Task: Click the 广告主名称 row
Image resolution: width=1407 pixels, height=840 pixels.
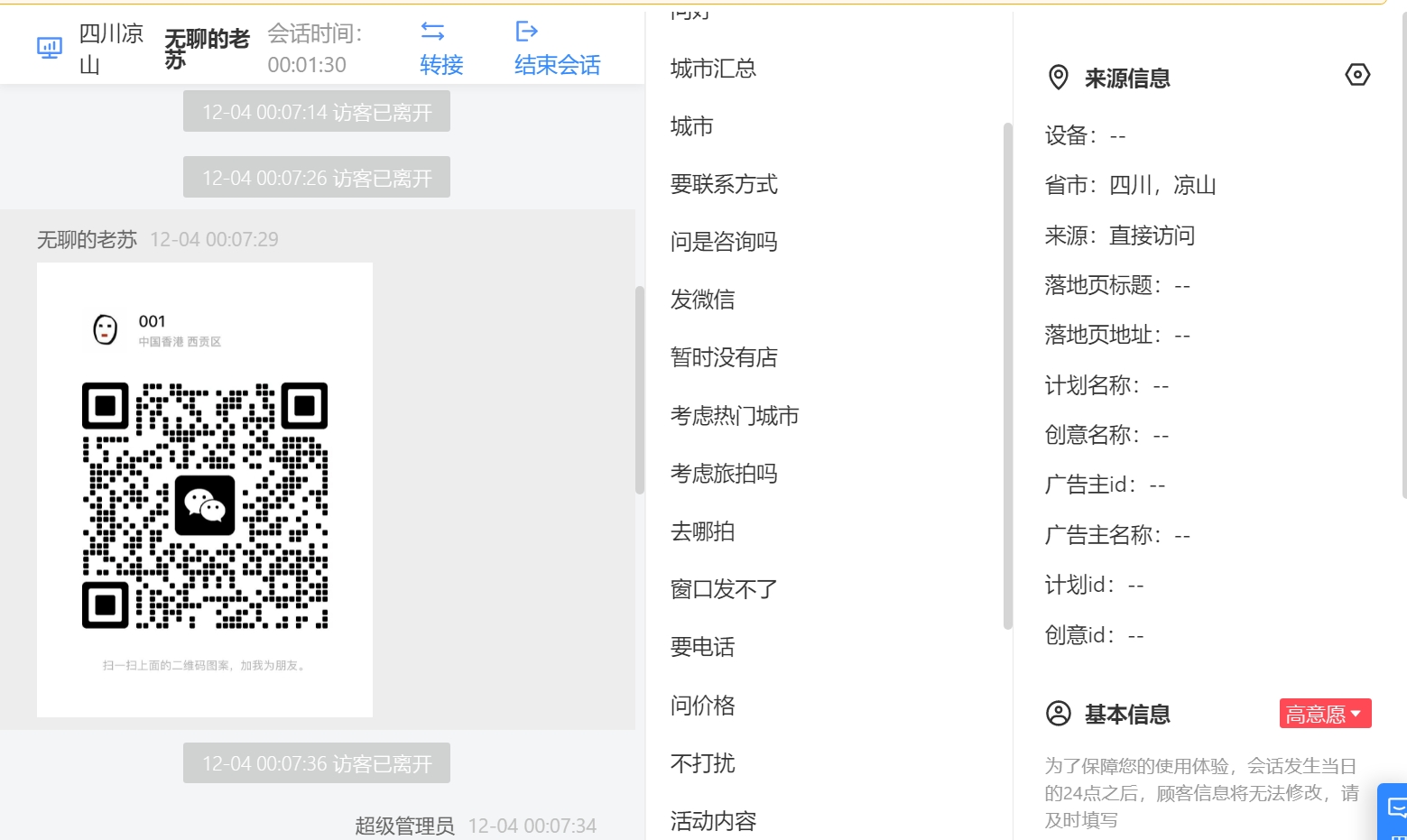Action: pyautogui.click(x=1117, y=535)
